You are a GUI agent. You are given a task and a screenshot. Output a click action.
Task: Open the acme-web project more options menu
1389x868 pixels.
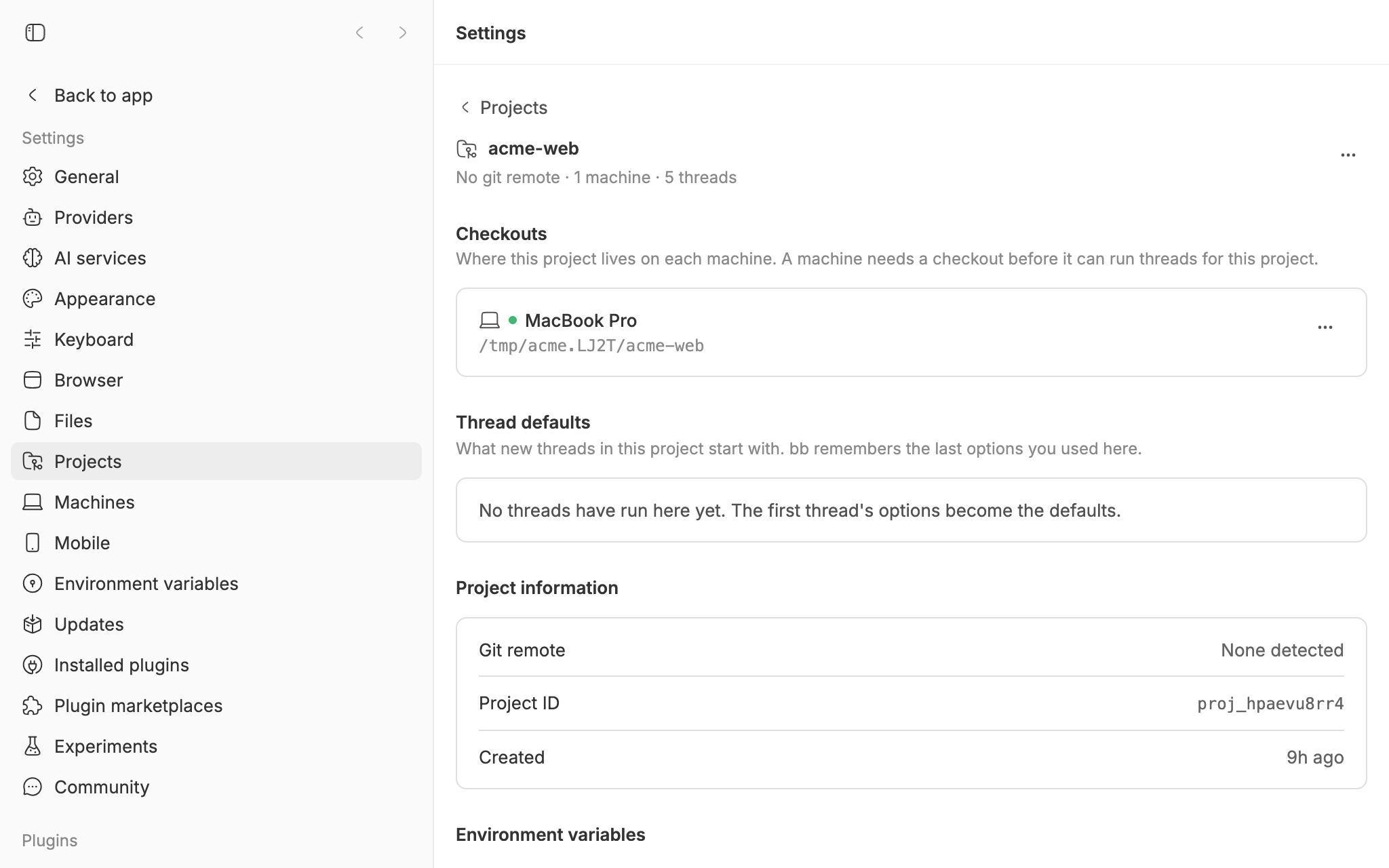[1348, 155]
